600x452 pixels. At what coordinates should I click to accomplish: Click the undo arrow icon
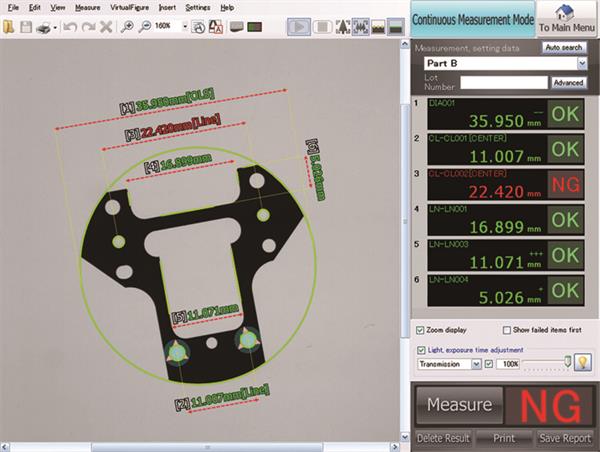[70, 27]
